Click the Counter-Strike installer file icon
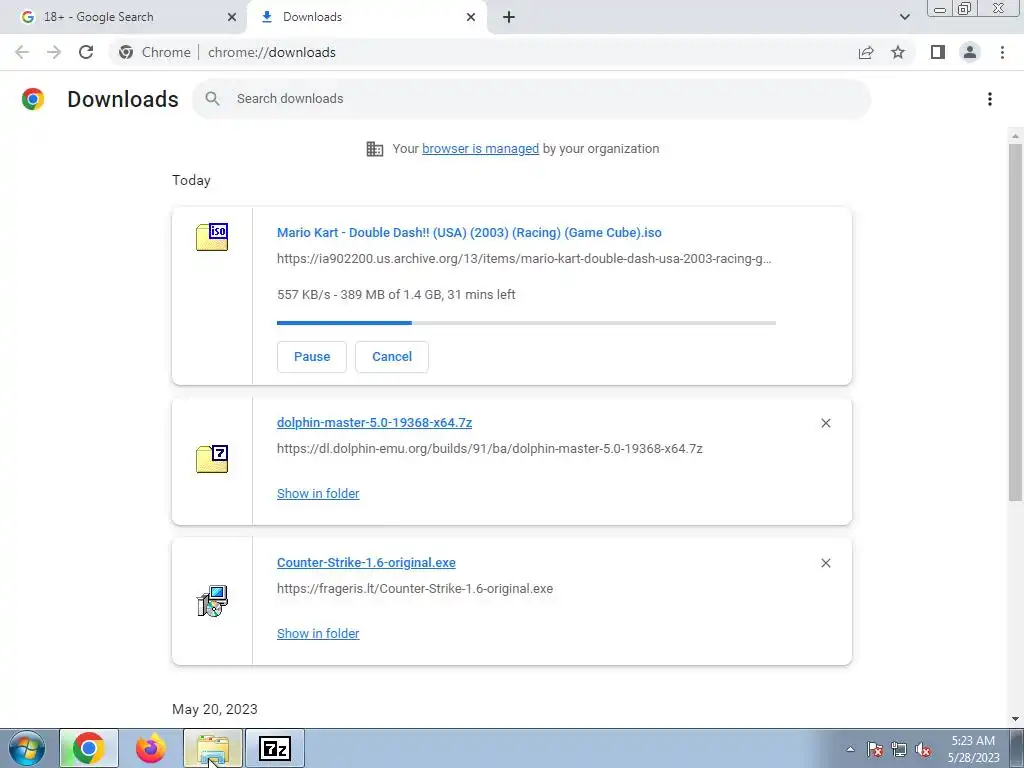 pos(212,601)
